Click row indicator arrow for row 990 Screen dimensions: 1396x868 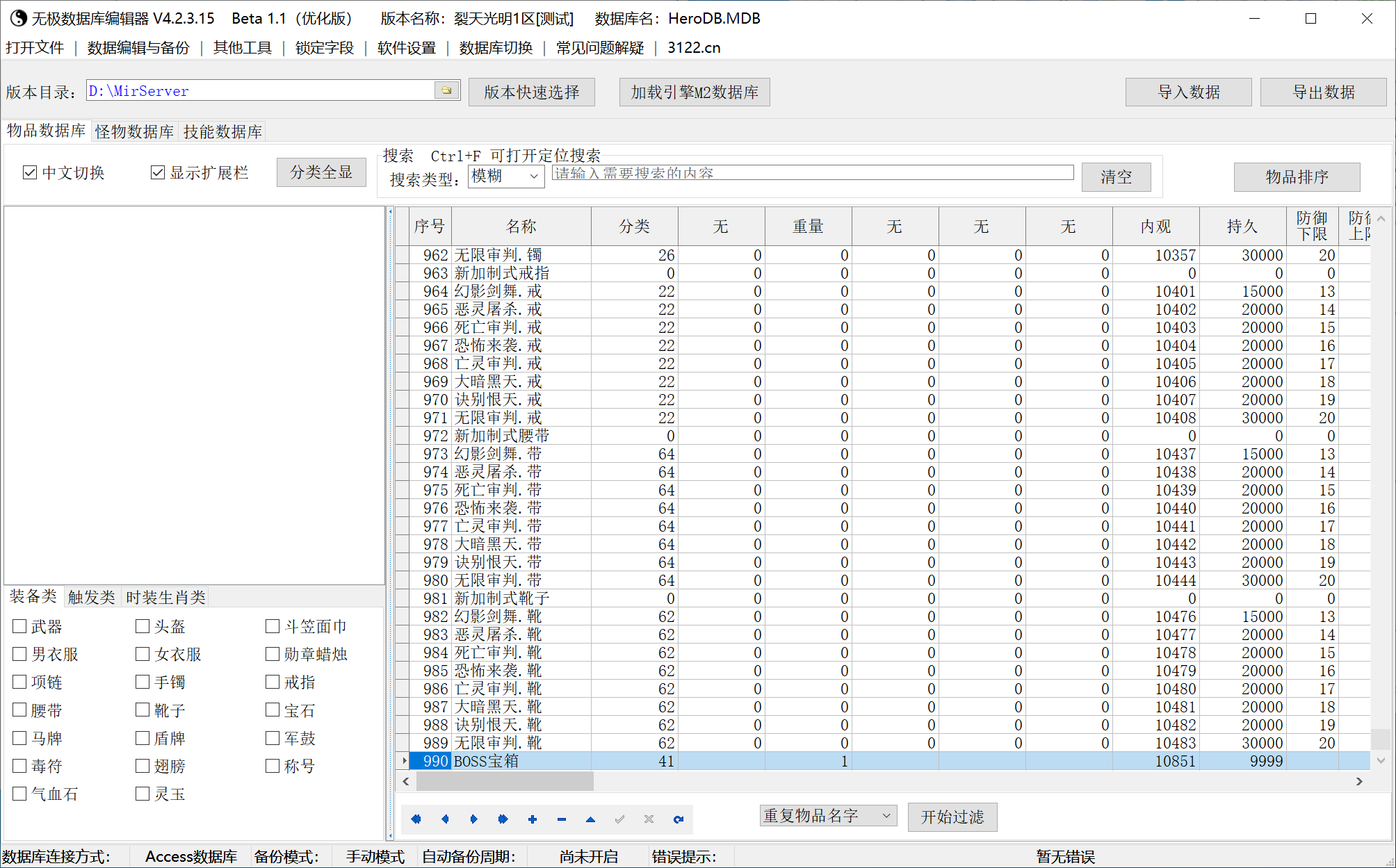[404, 761]
